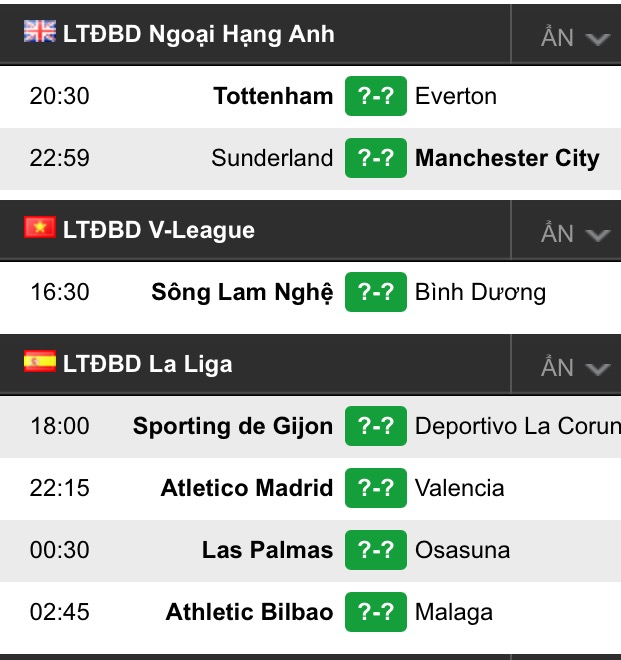Select the Tottenham team name
Image resolution: width=621 pixels, height=660 pixels.
coord(273,96)
